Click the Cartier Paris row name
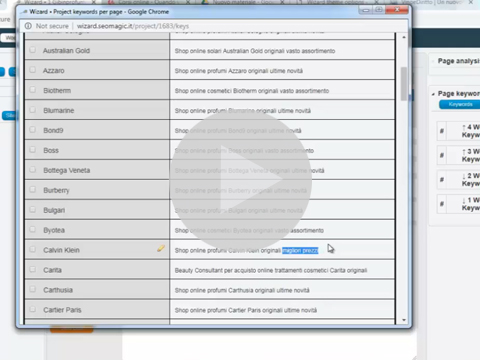 tap(62, 310)
